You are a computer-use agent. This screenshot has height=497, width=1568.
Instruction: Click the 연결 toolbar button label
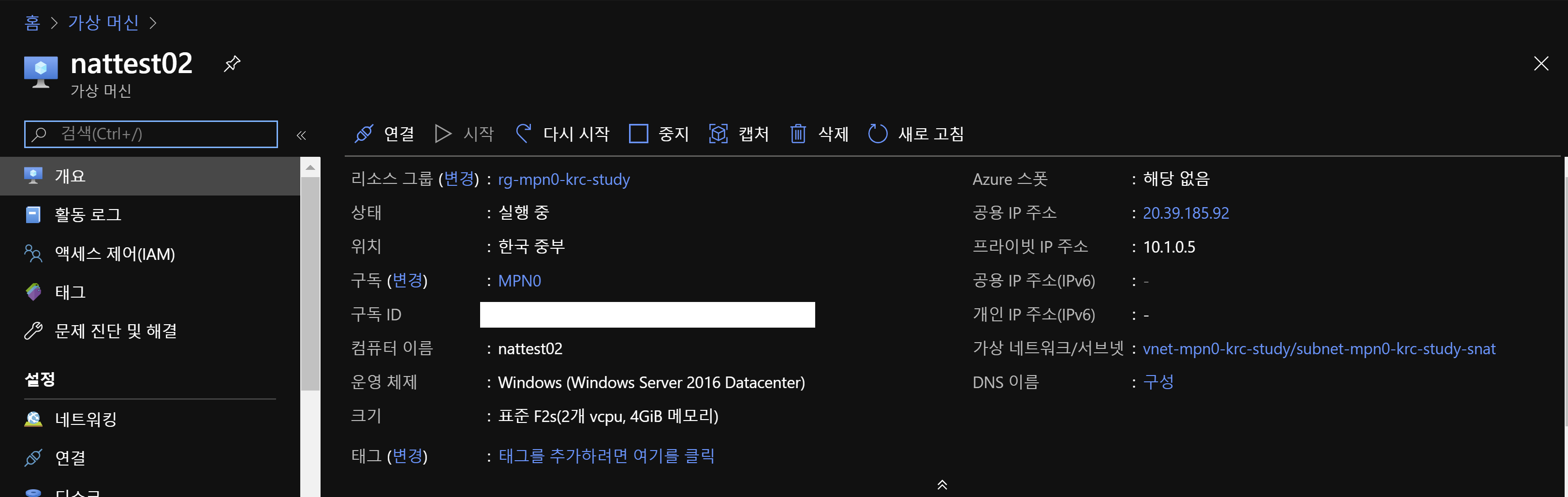coord(399,134)
